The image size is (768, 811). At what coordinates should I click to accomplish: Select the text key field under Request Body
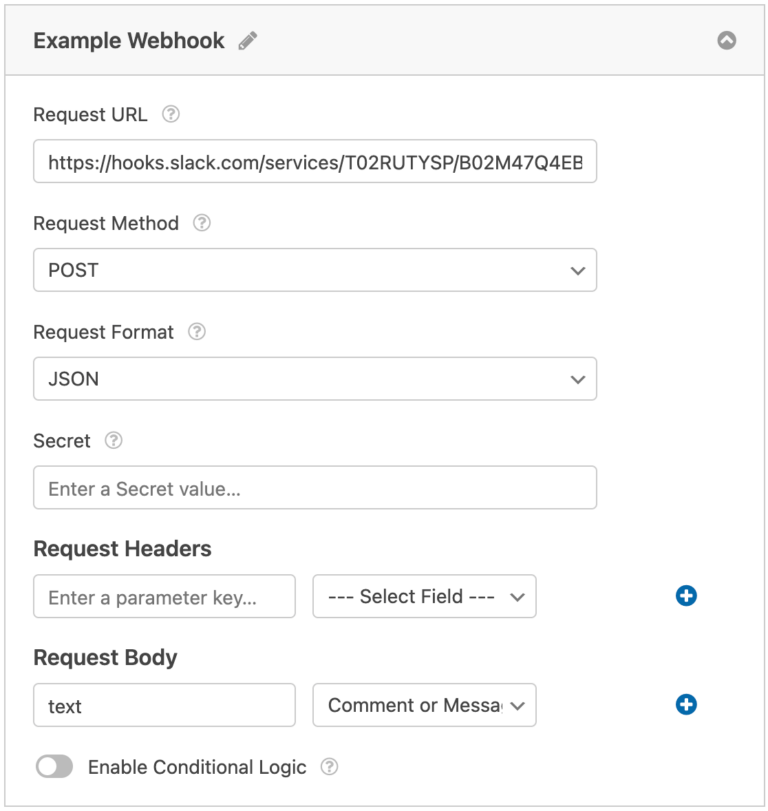163,705
